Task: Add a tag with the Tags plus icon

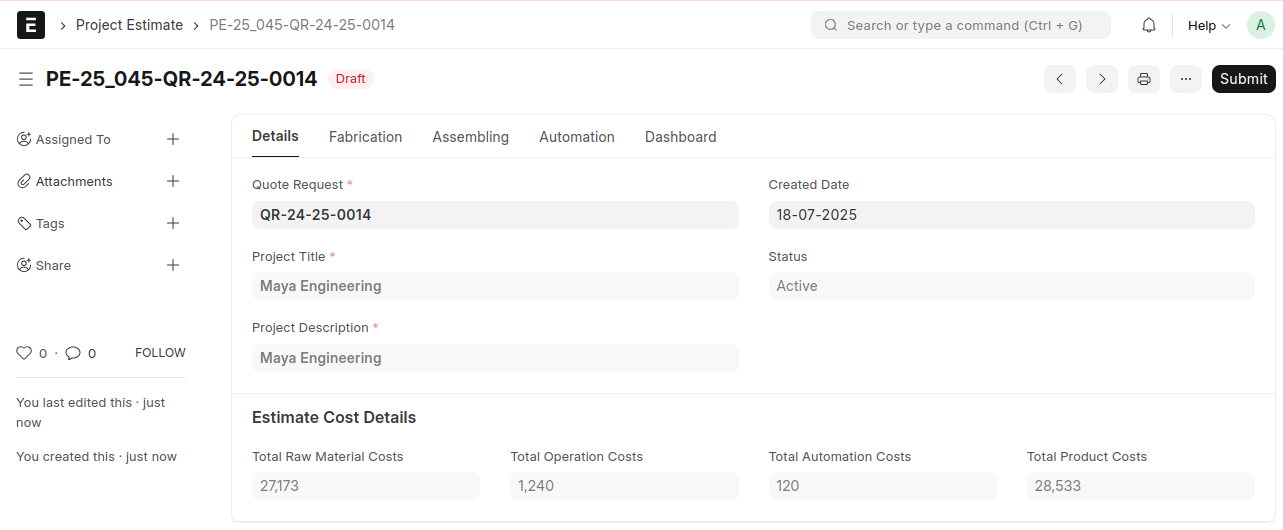Action: coord(173,223)
